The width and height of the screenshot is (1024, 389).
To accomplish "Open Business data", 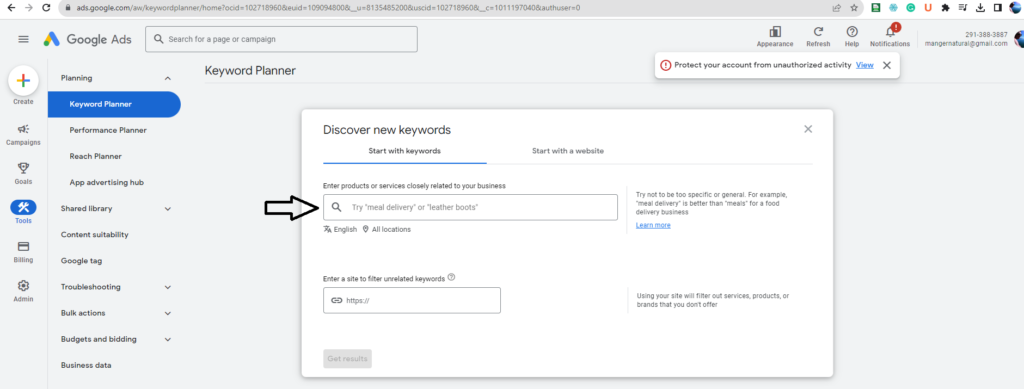I will click(x=86, y=366).
